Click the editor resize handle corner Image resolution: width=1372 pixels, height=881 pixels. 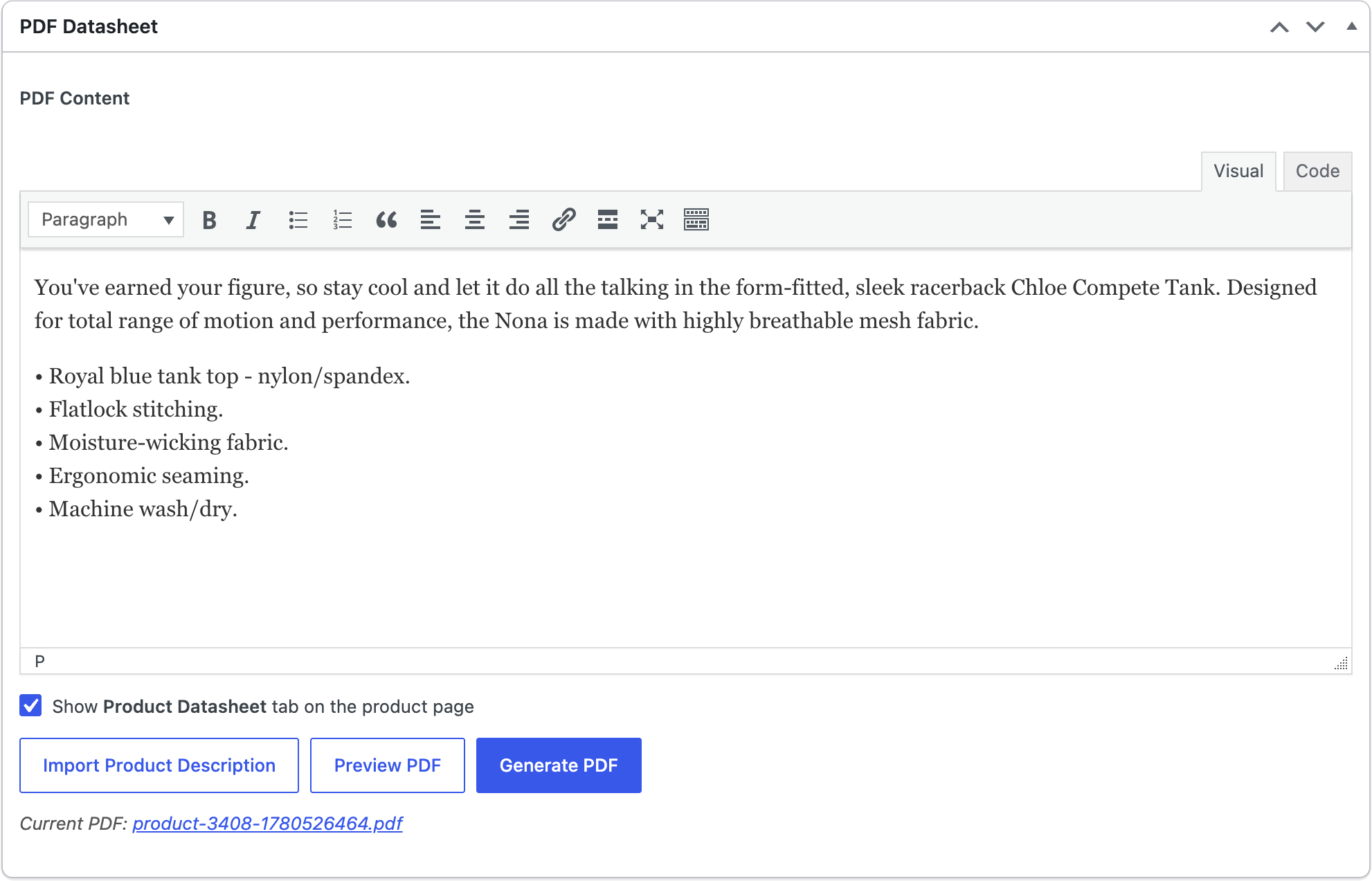click(1342, 663)
